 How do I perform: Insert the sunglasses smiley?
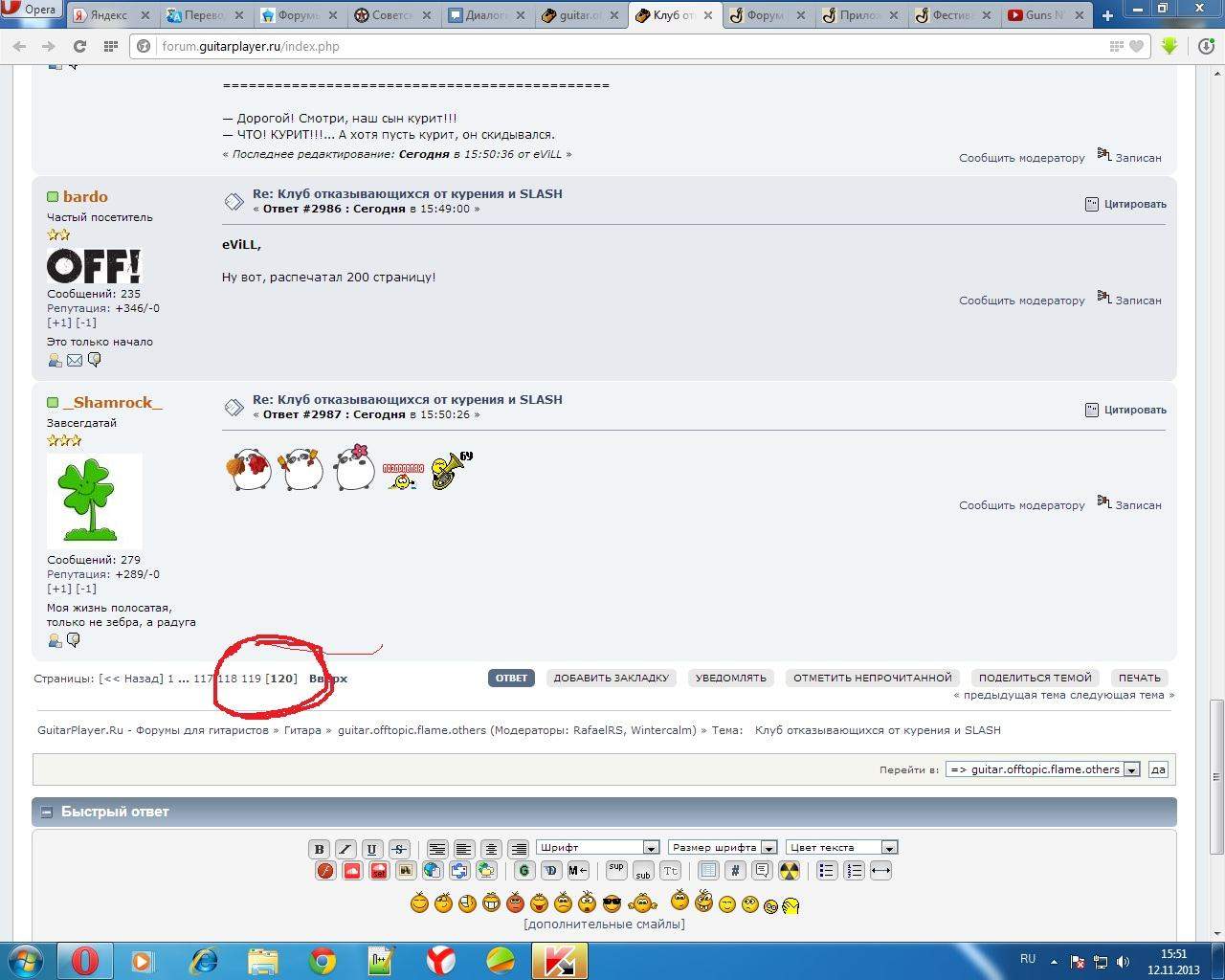(612, 902)
